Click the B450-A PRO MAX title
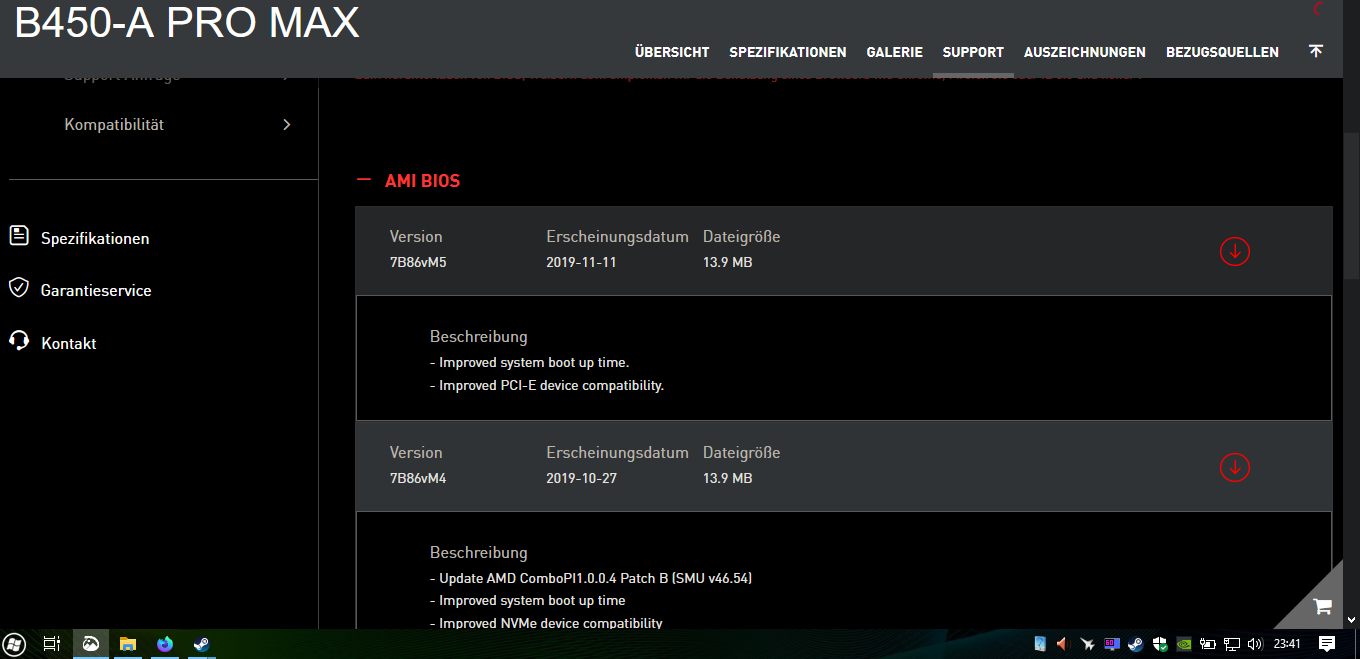1360x659 pixels. [187, 22]
